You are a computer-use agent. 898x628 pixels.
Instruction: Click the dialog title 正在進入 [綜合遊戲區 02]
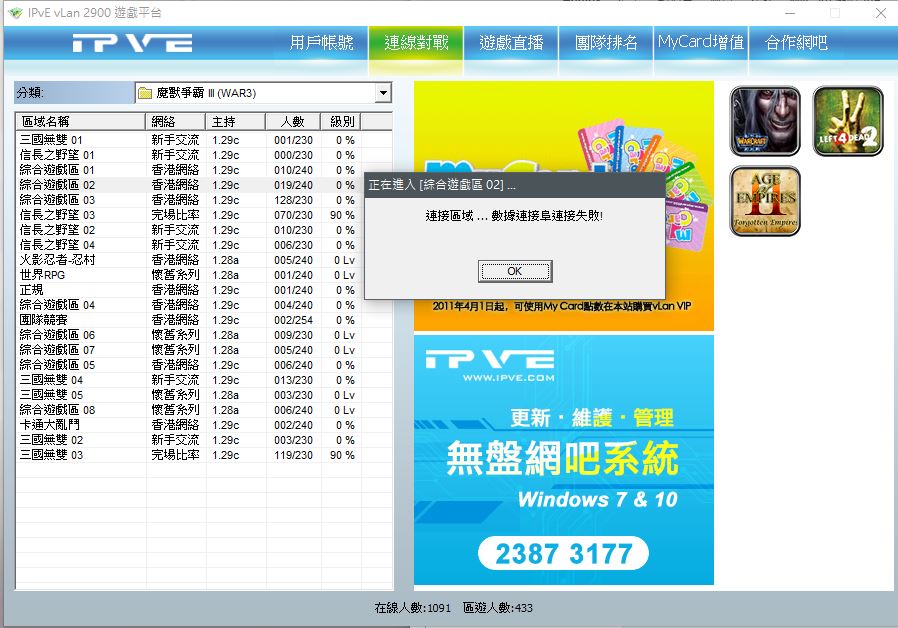(x=442, y=185)
